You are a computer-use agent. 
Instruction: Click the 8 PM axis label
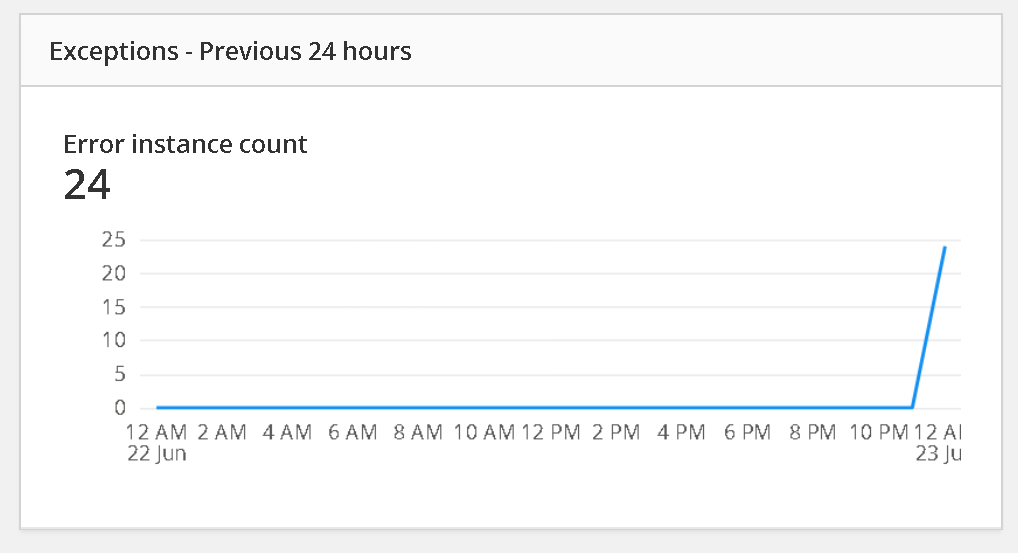click(813, 432)
